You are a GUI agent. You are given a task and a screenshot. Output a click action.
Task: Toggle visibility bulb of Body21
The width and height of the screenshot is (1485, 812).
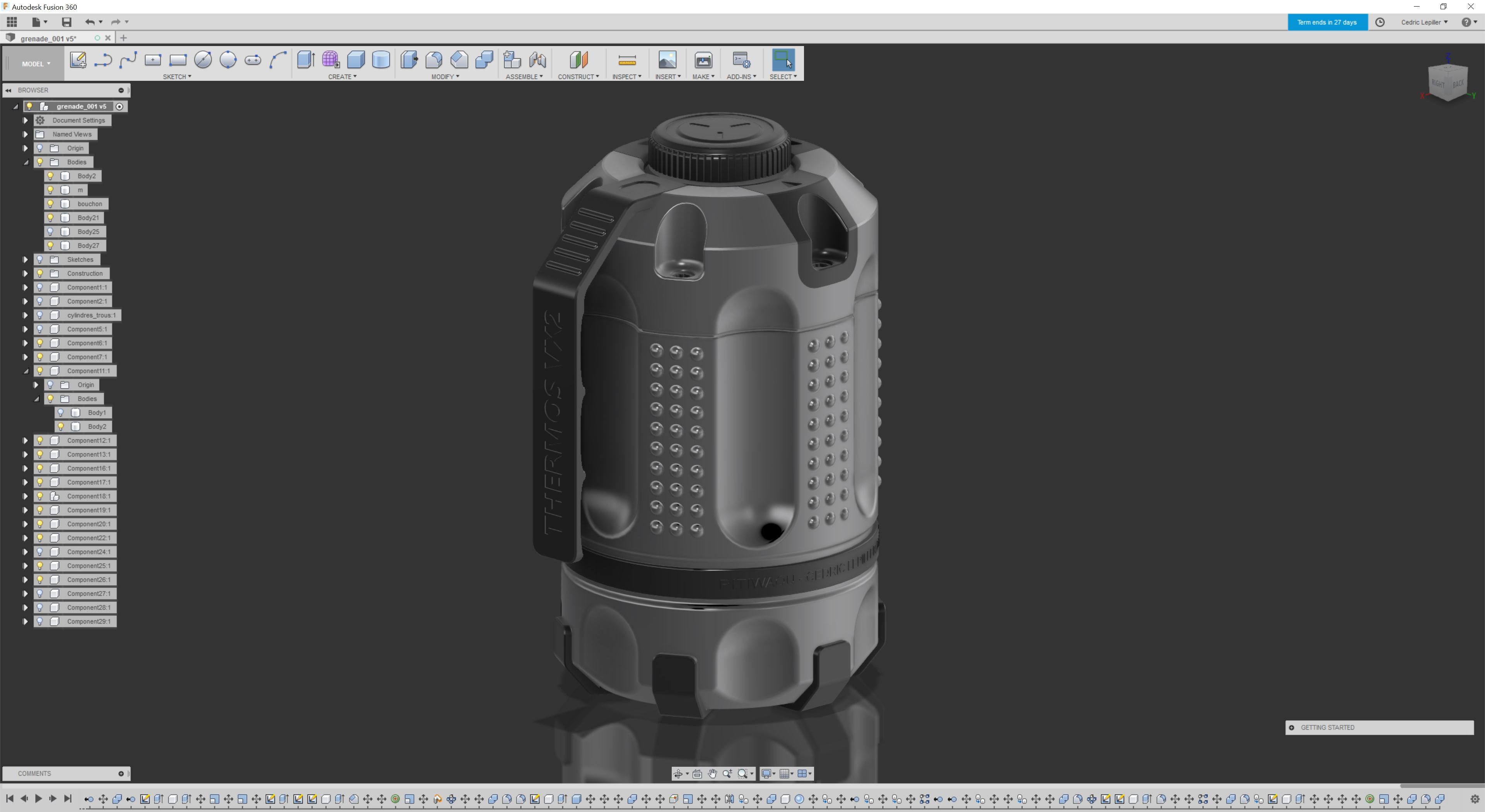[50, 218]
